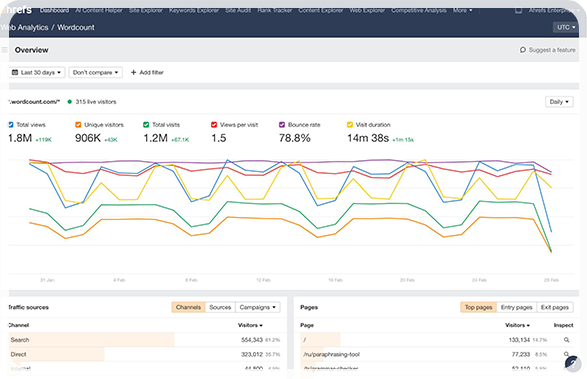Open the Ahrefs Enterprise account menu
587x379 pixels.
click(x=554, y=10)
